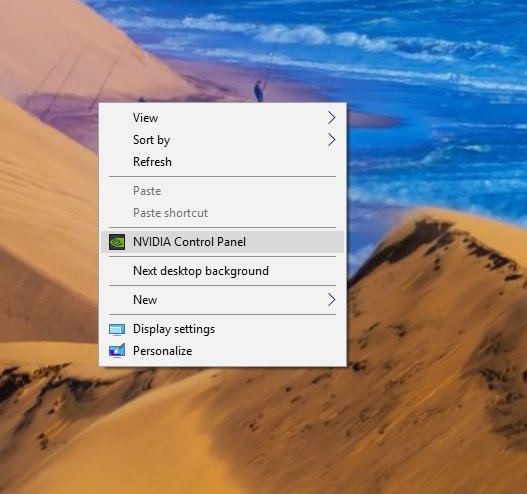Refresh the desktop from the context menu
The image size is (527, 494).
point(222,162)
